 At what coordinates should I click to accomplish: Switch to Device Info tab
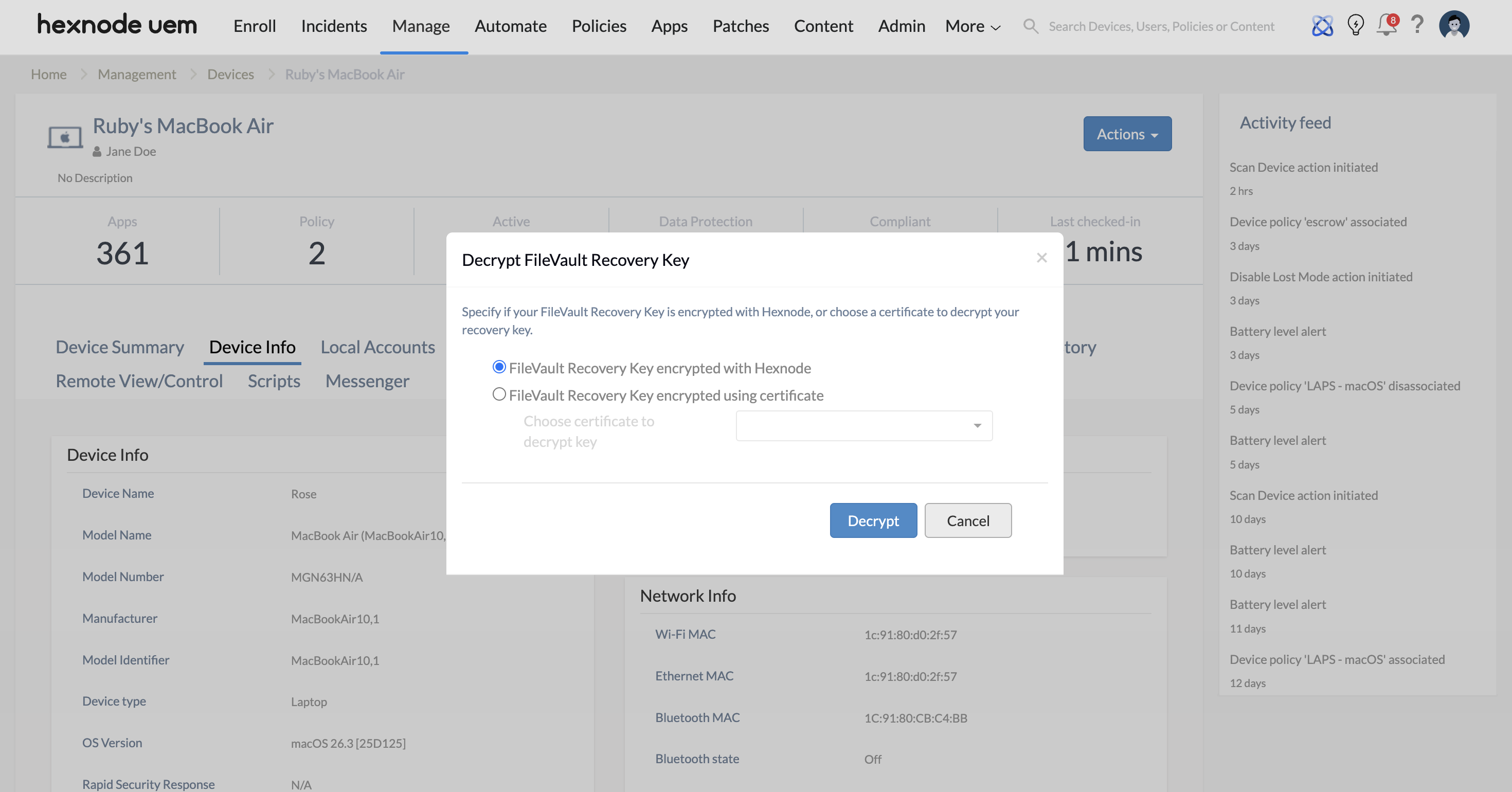point(253,347)
